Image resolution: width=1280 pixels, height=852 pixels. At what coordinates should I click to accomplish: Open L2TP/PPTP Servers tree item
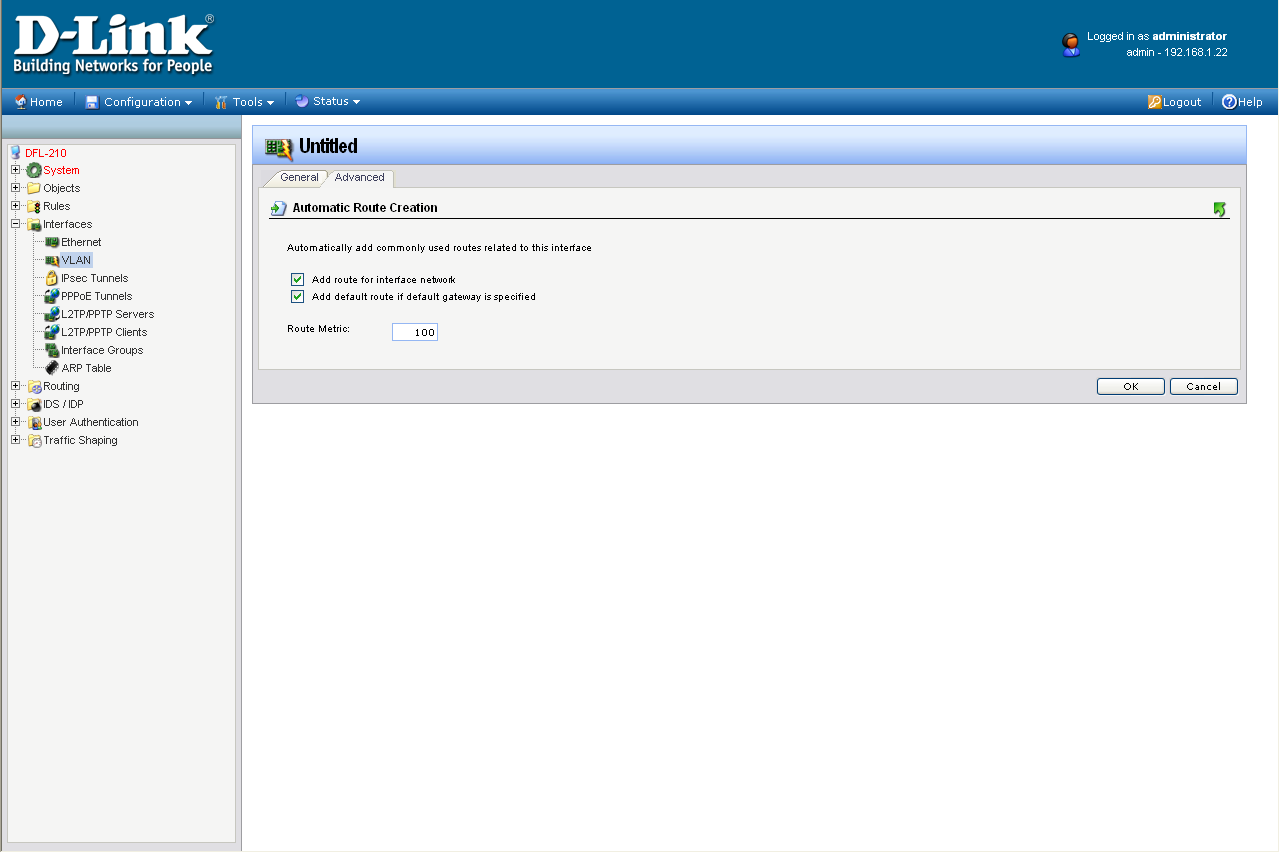click(108, 314)
